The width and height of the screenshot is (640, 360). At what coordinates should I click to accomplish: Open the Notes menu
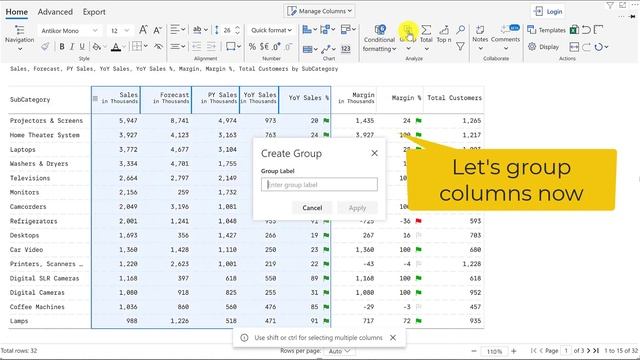pyautogui.click(x=480, y=38)
